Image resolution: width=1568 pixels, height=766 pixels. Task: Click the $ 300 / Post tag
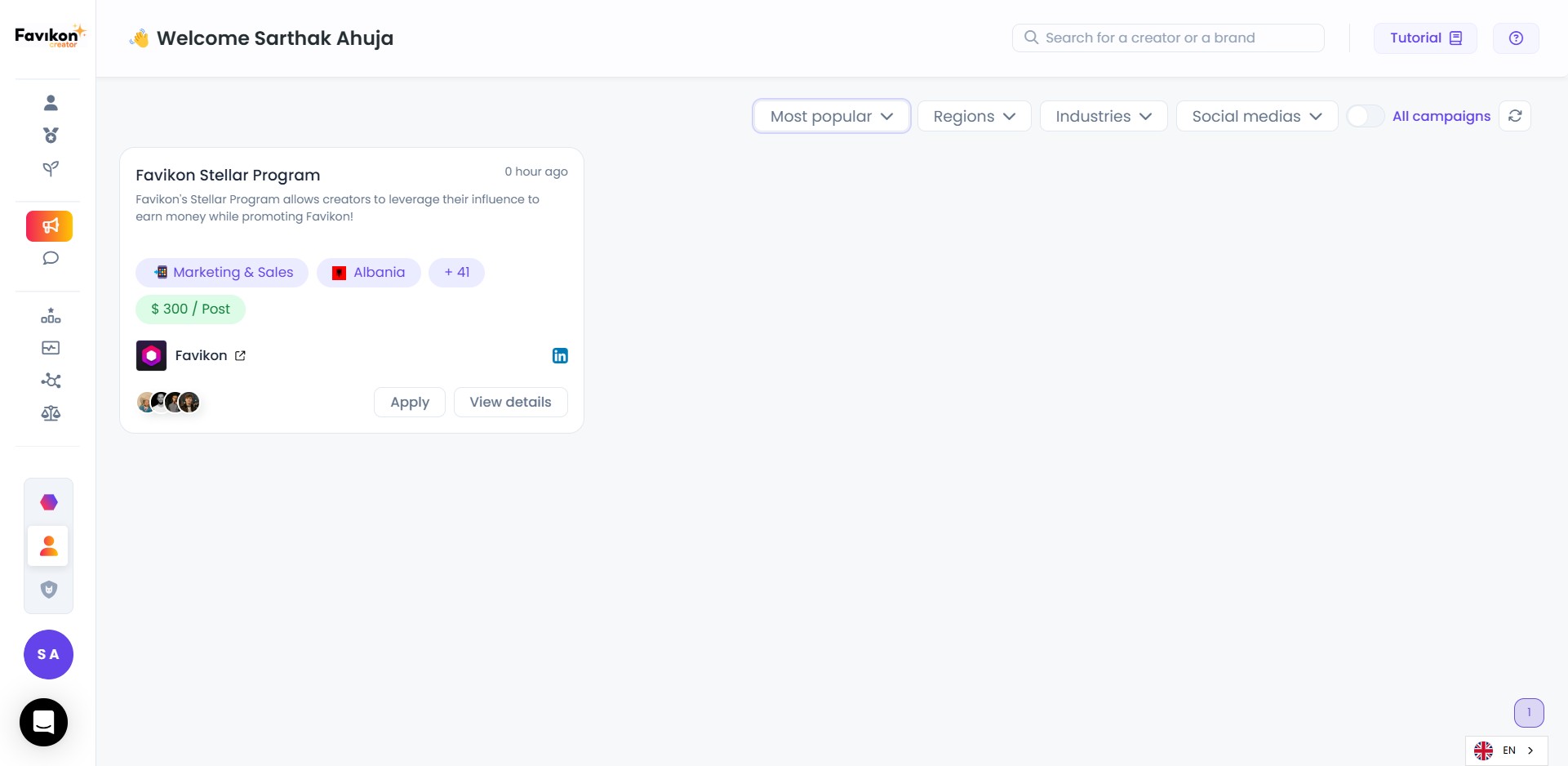coord(190,310)
